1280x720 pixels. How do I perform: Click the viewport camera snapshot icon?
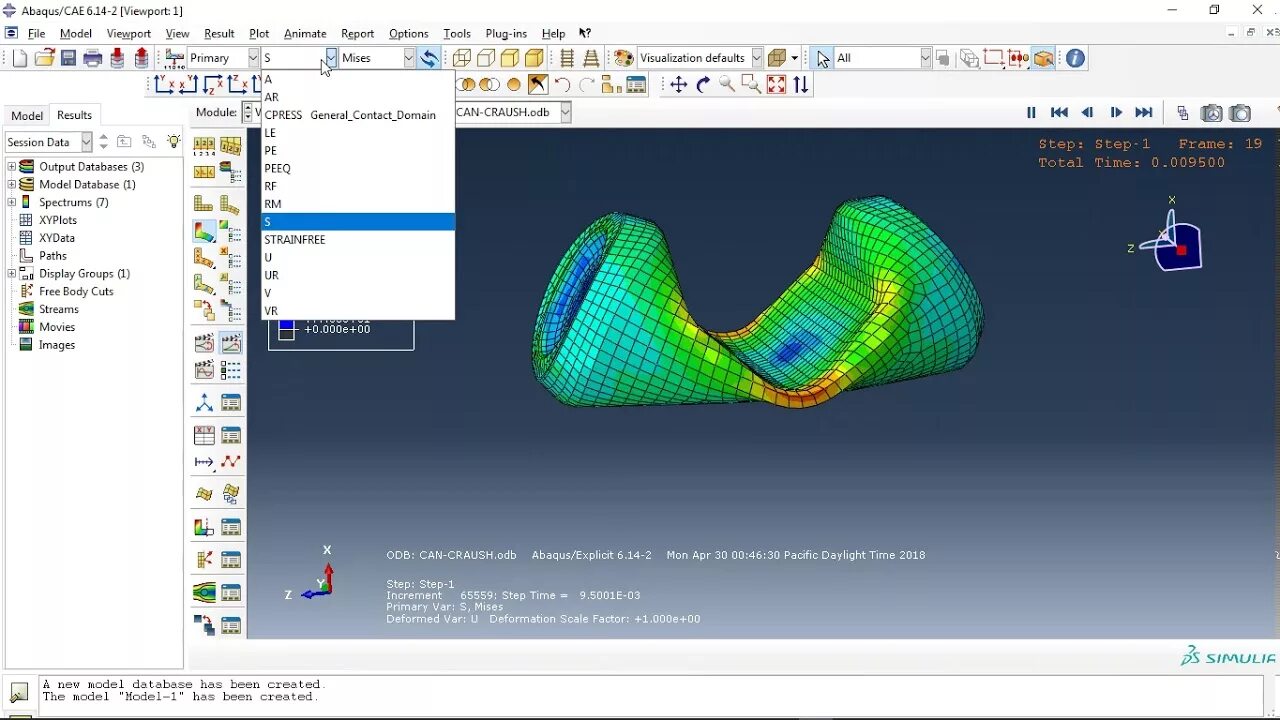(1240, 113)
